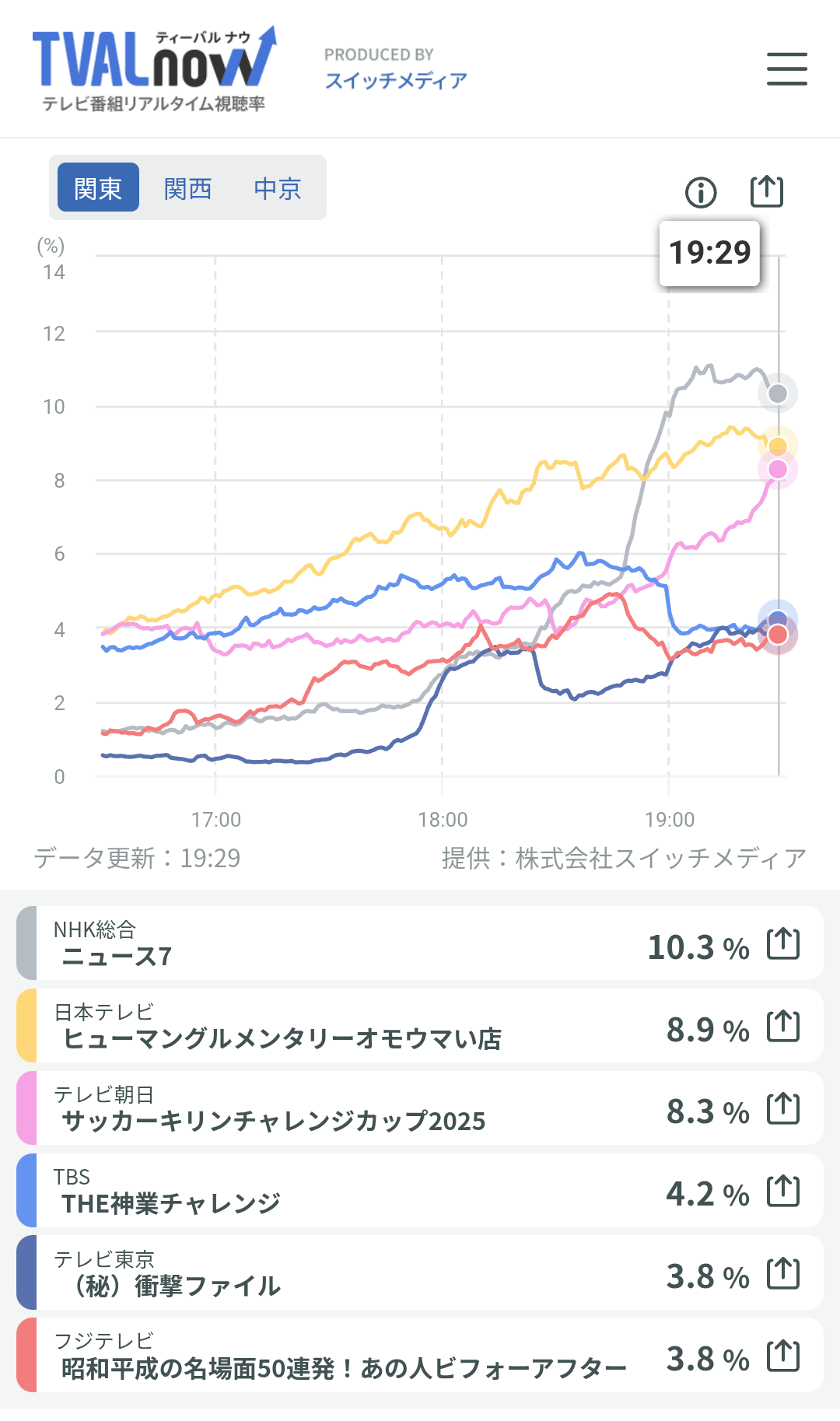Share the TBS THE神業チャレンジ rating
This screenshot has height=1421, width=840.
(x=782, y=1191)
